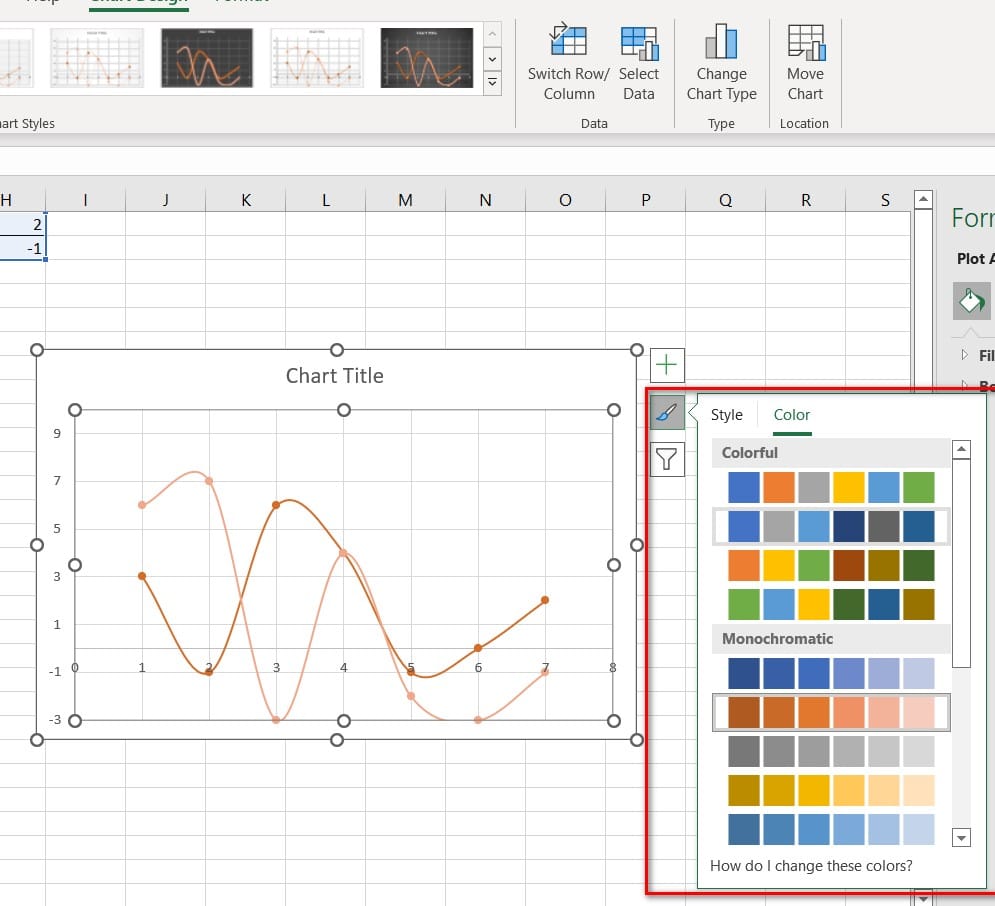Click the 'How do I change these colors?' link
Viewport: 995px width, 906px height.
811,866
